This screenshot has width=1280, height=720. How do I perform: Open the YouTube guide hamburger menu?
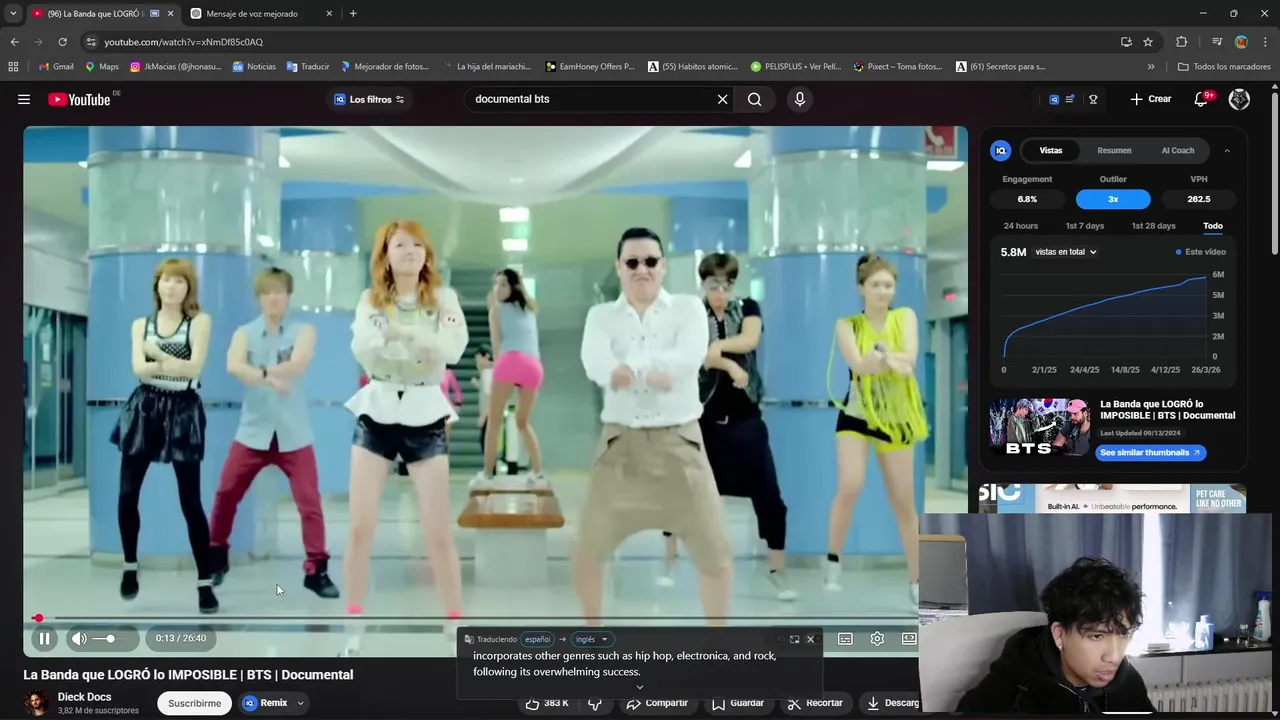tap(24, 99)
